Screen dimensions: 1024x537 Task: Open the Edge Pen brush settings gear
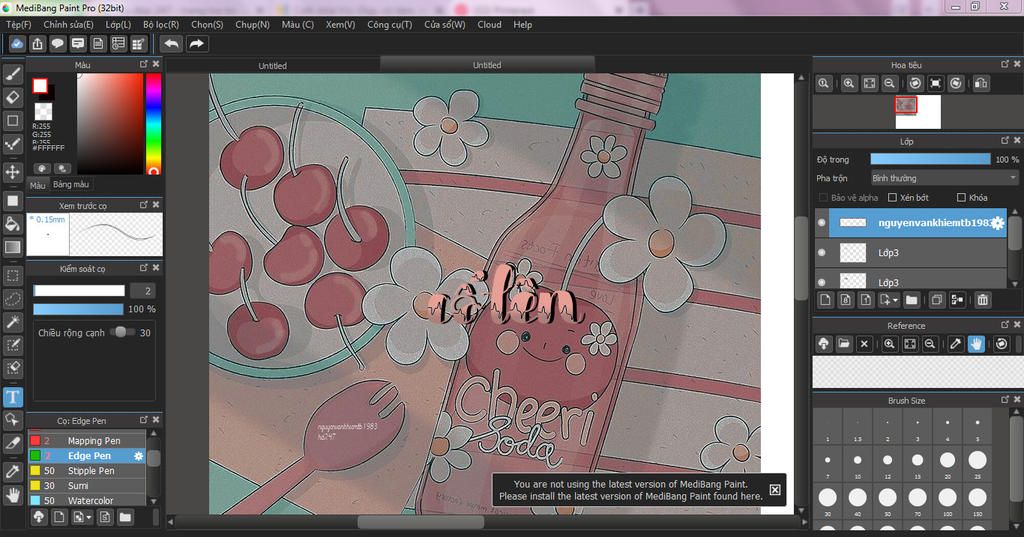click(138, 456)
